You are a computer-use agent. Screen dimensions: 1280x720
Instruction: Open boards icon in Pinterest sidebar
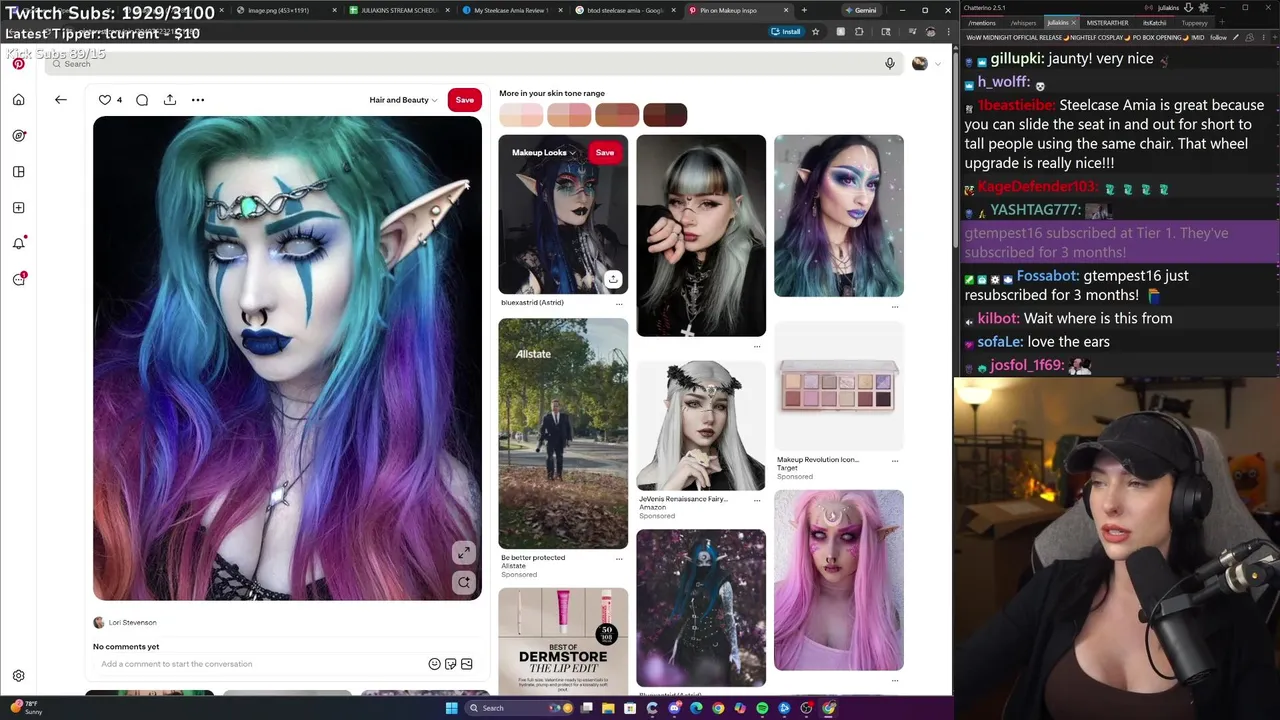click(x=18, y=172)
